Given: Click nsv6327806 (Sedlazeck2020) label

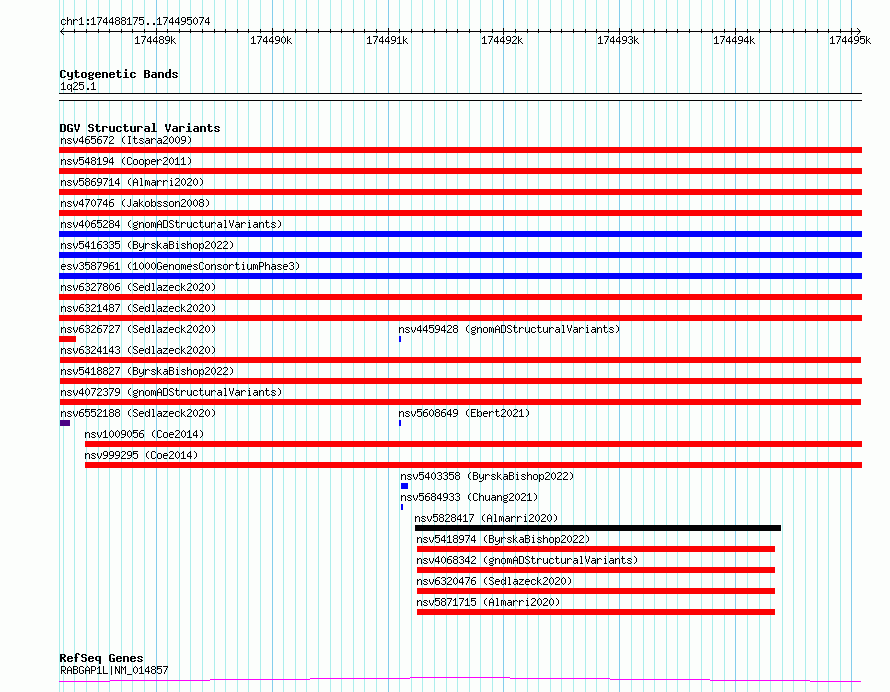Looking at the screenshot, I should click(138, 287).
